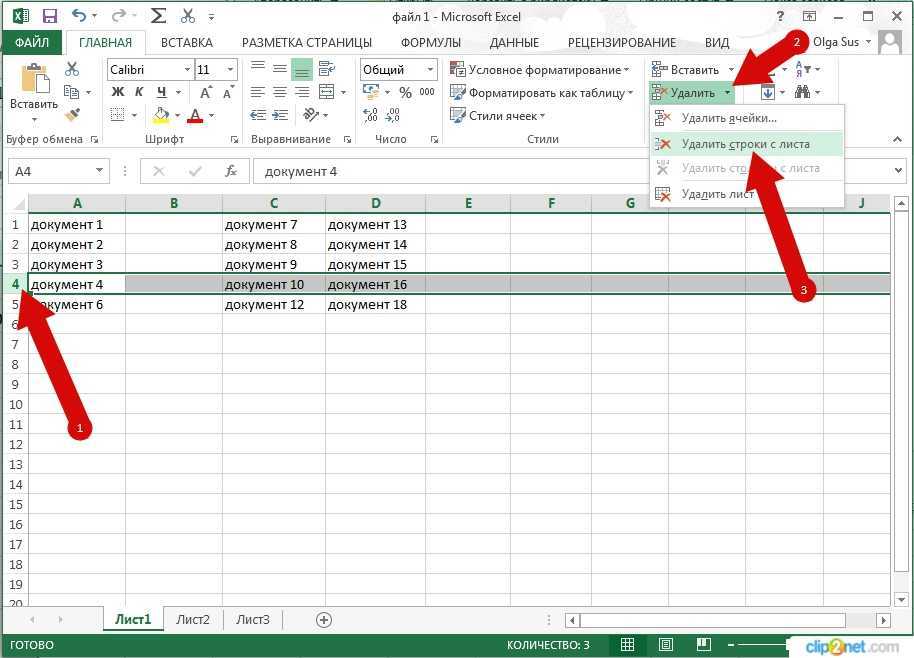Apply the red font color A
914x658 pixels.
click(x=195, y=115)
